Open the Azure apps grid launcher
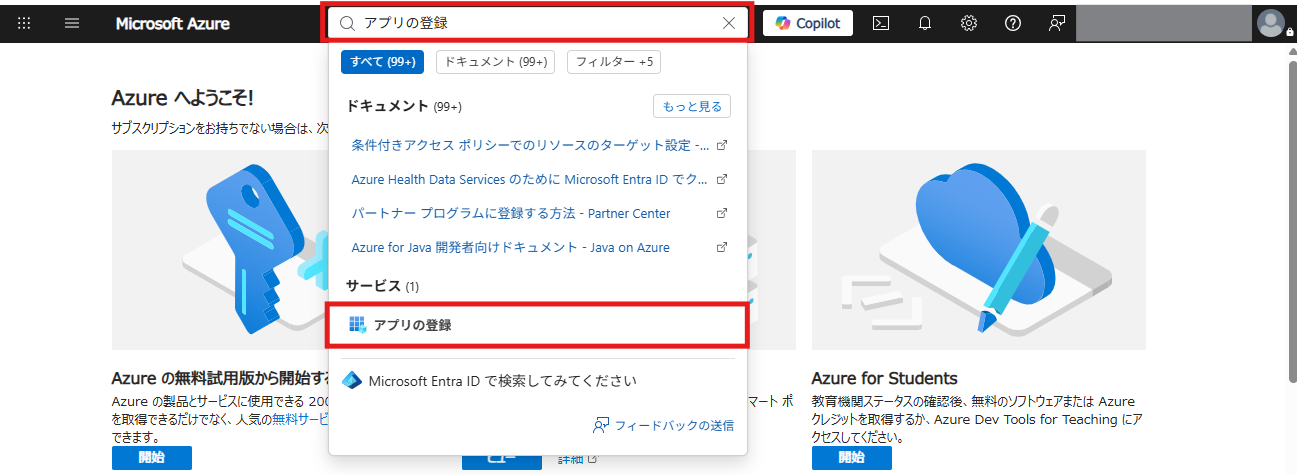 coord(24,23)
